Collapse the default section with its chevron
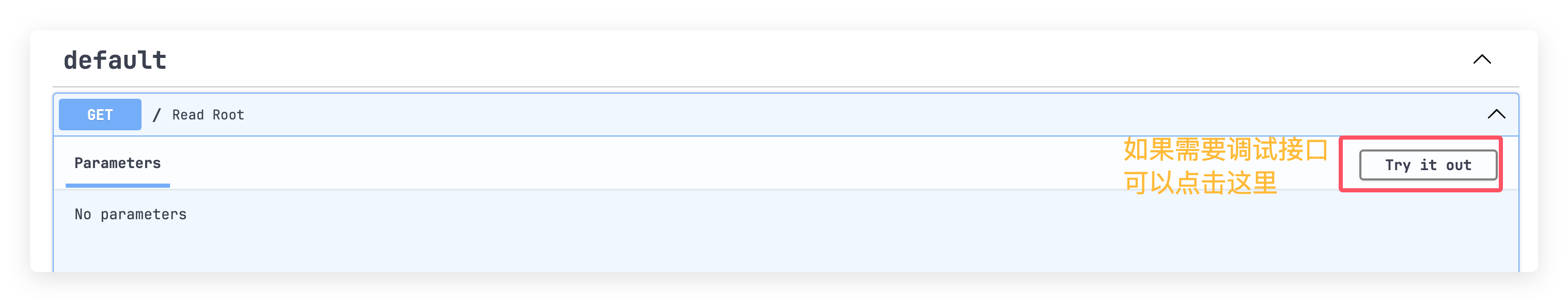The width and height of the screenshot is (1568, 302). 1482,59
